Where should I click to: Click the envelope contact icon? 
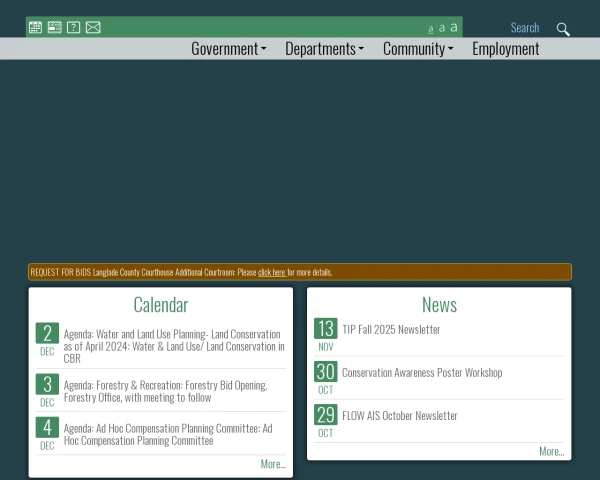pyautogui.click(x=93, y=28)
